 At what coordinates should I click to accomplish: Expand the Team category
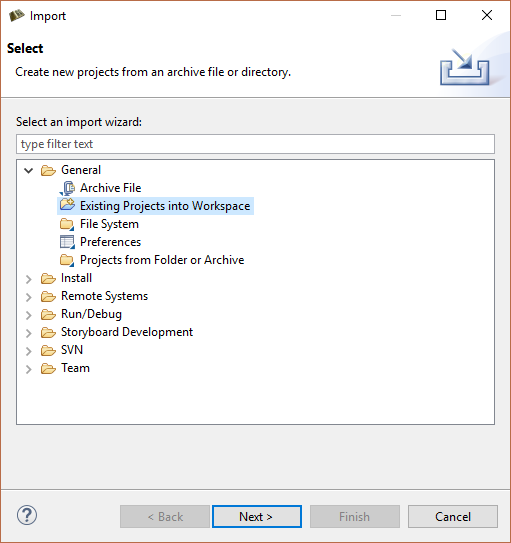[29, 369]
